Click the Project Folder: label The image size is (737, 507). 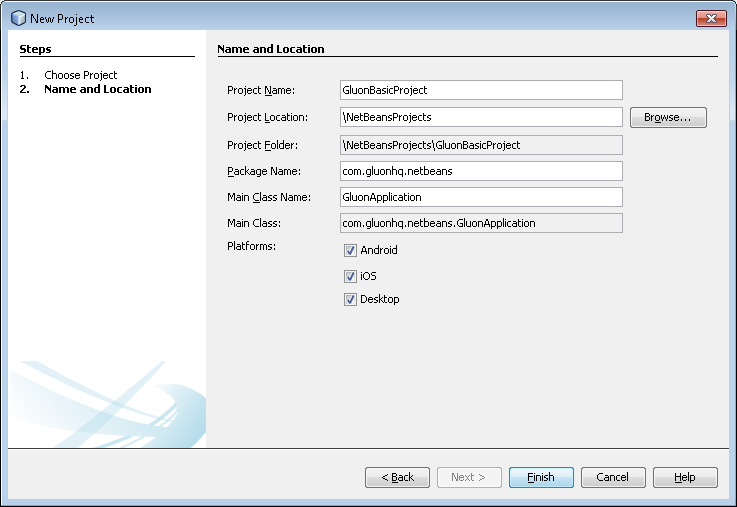(262, 145)
